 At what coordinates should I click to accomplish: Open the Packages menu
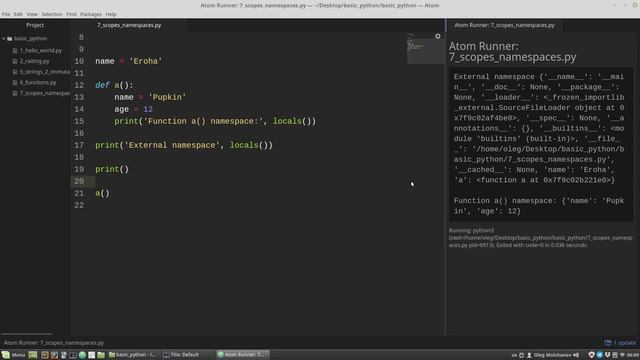(91, 14)
